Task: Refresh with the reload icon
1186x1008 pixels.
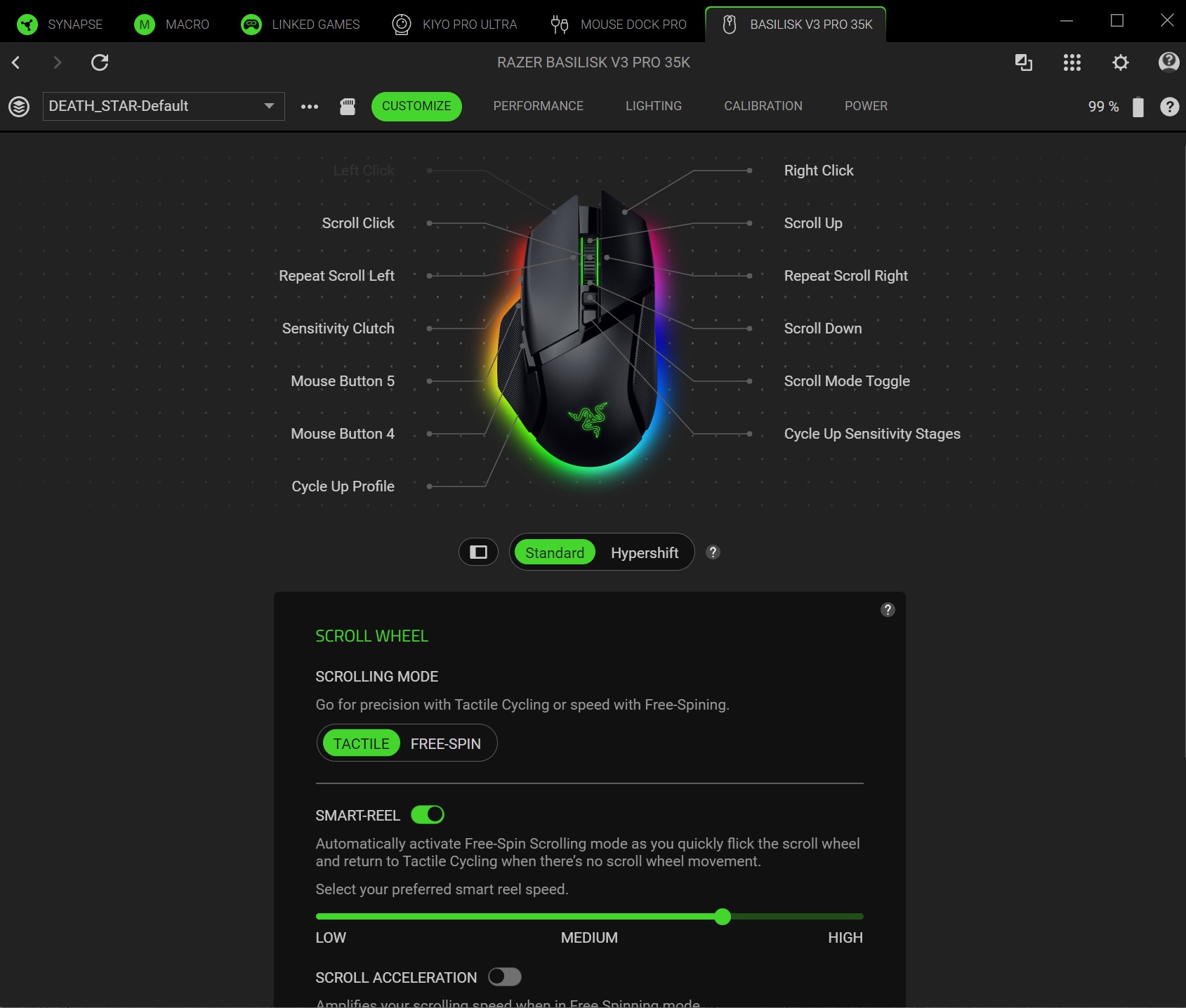Action: point(100,62)
